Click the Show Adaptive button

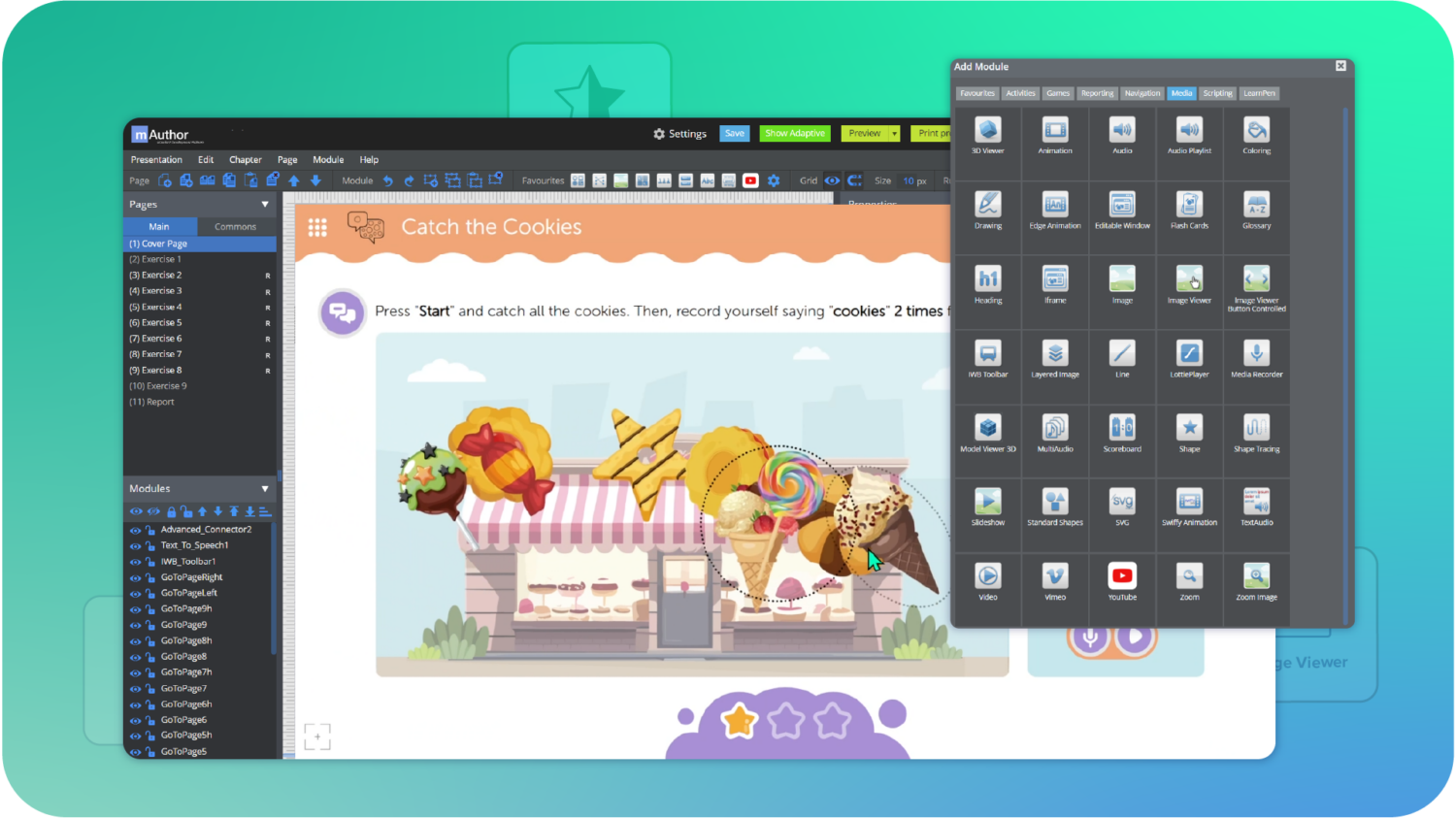pos(794,133)
